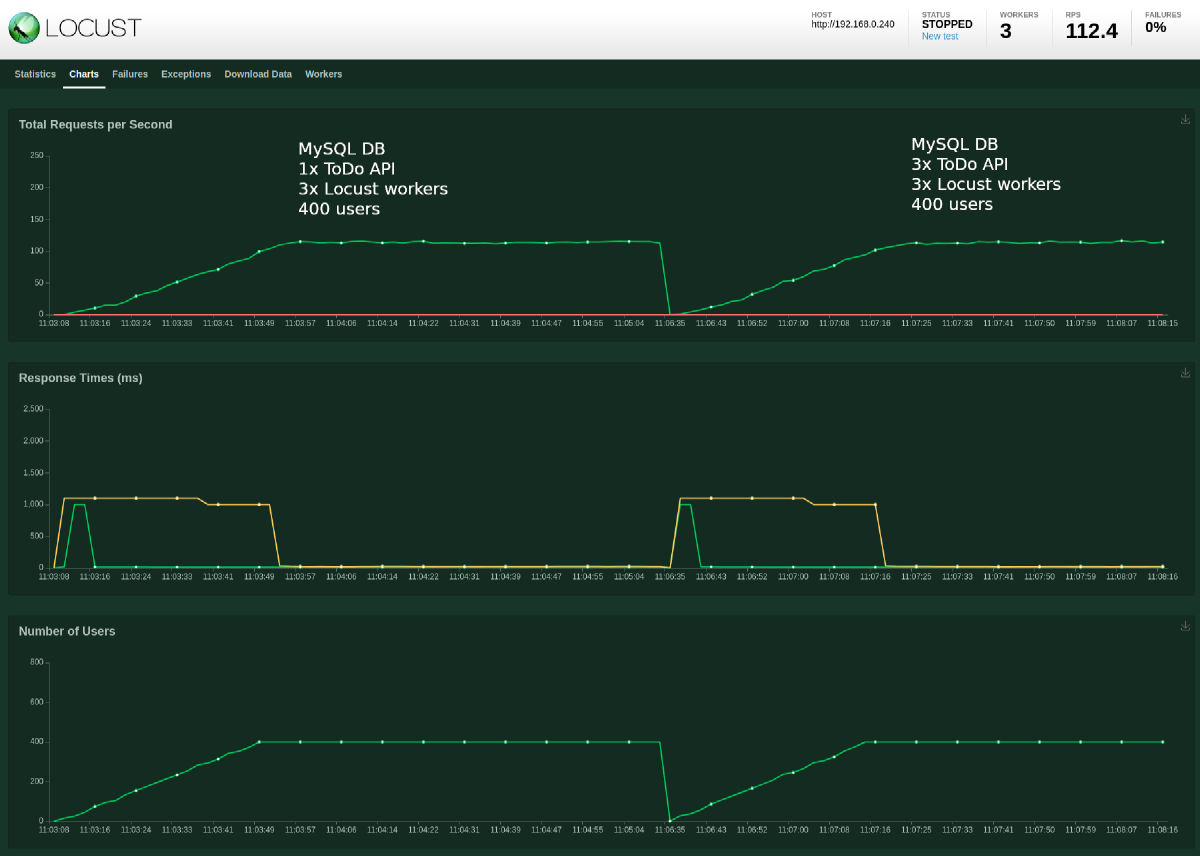Click the 2,500 label on the Response Times axis
Image resolution: width=1200 pixels, height=856 pixels.
pyautogui.click(x=32, y=409)
